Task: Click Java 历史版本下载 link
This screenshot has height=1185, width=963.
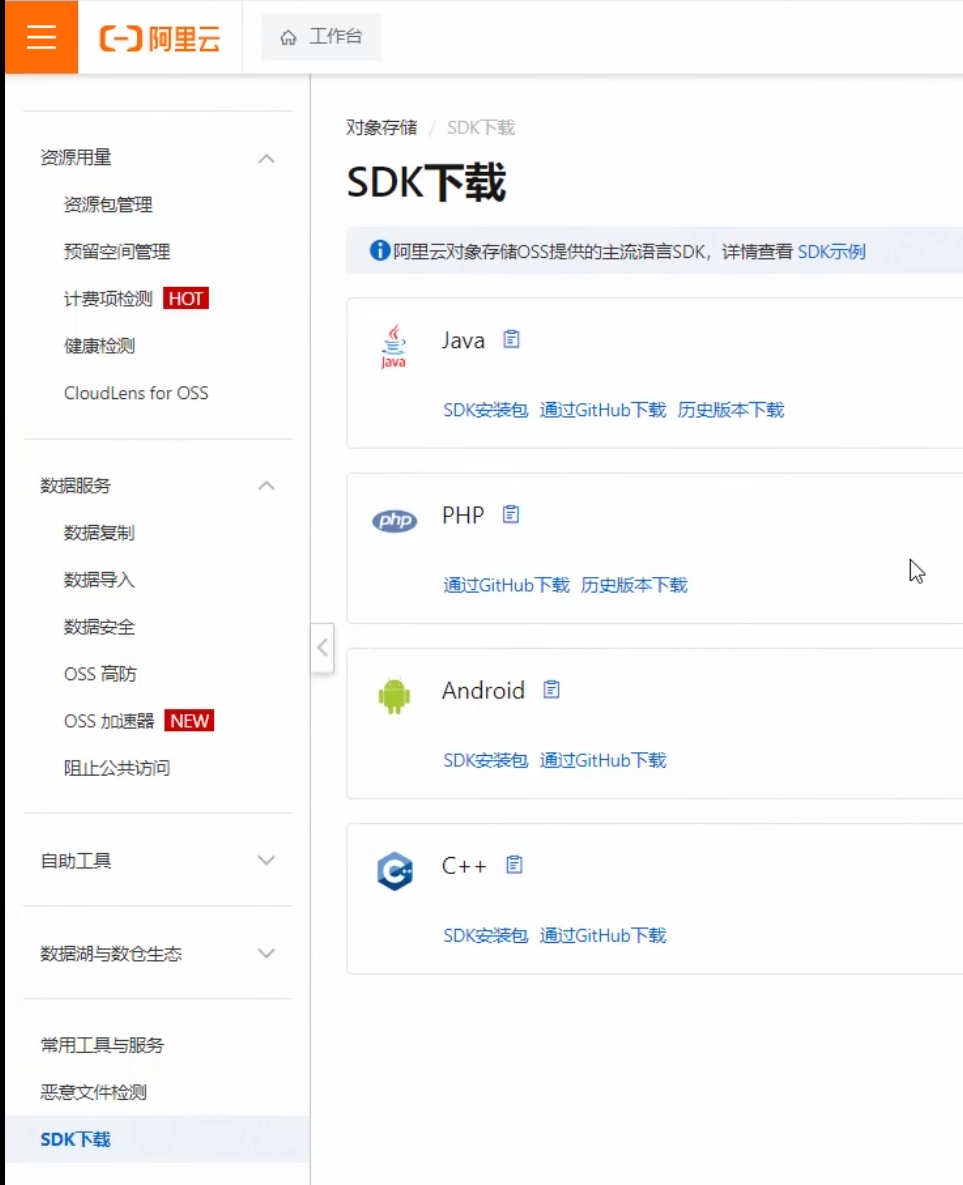Action: point(731,410)
